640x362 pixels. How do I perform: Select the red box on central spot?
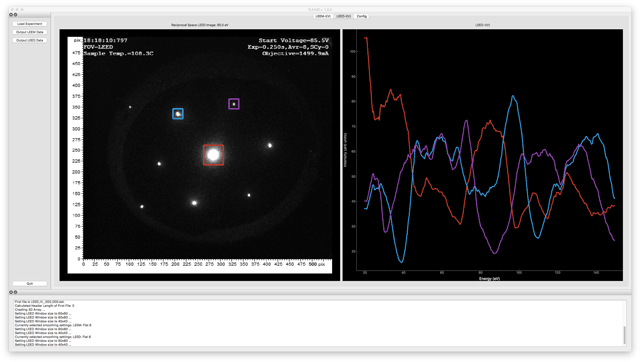[x=213, y=155]
